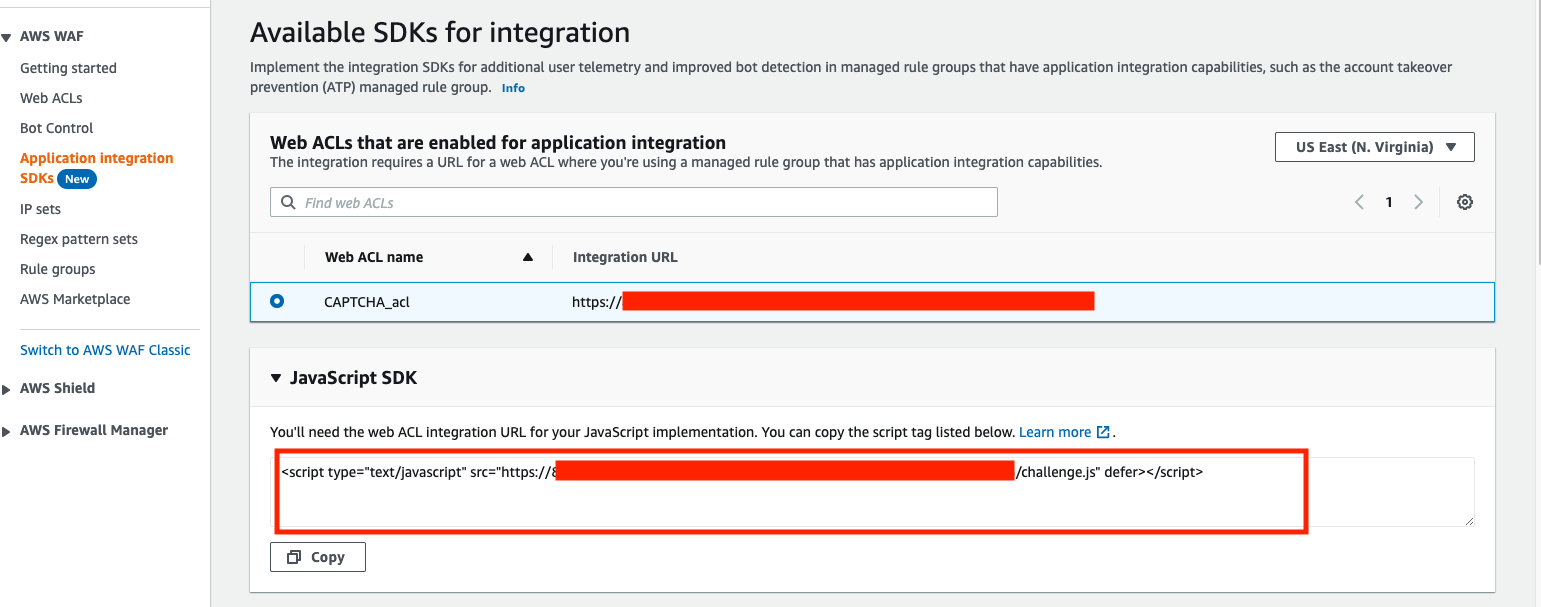Focus the Find web ACLs search field
The image size is (1541, 607).
(x=634, y=202)
